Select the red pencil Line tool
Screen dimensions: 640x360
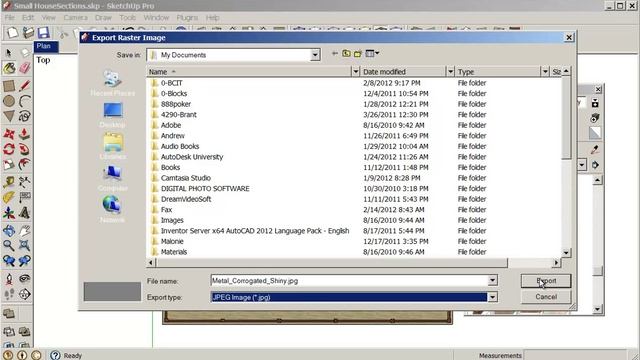24,85
